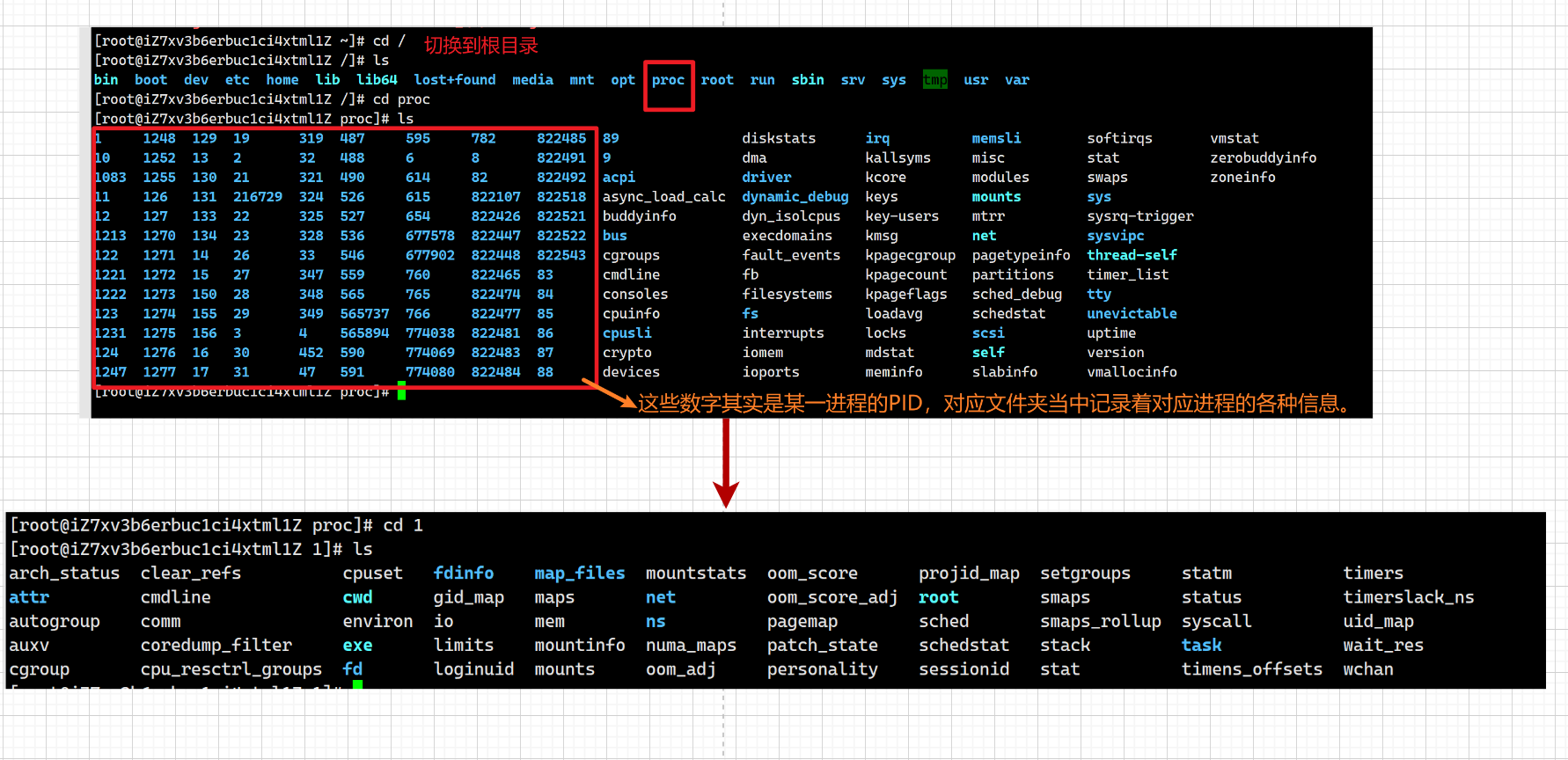
Task: Click the 'cpusli' directory entry
Action: pos(627,333)
